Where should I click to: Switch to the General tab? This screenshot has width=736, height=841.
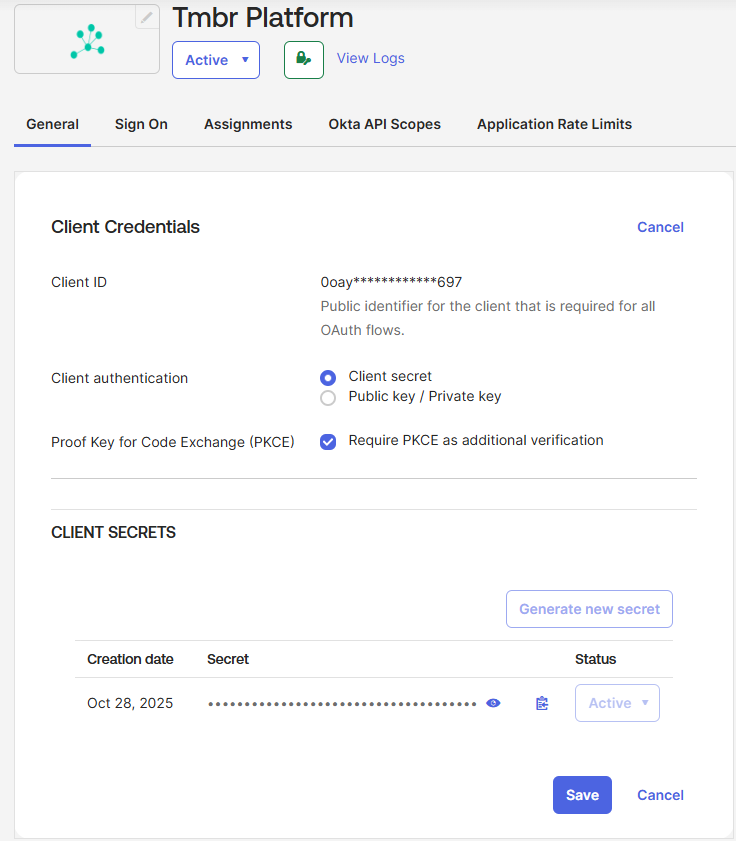point(53,124)
